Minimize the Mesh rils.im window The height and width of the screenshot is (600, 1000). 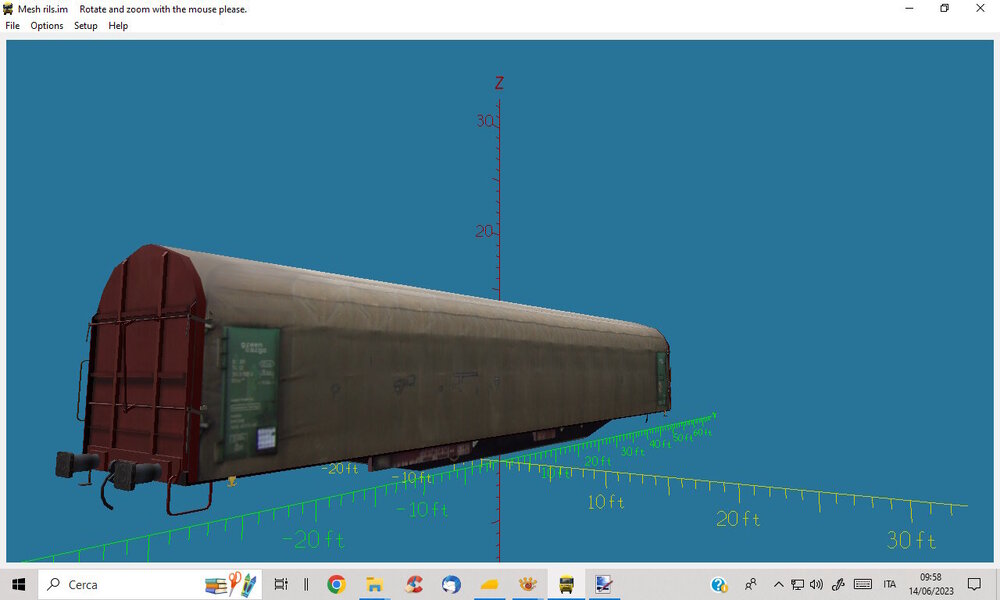coord(909,8)
